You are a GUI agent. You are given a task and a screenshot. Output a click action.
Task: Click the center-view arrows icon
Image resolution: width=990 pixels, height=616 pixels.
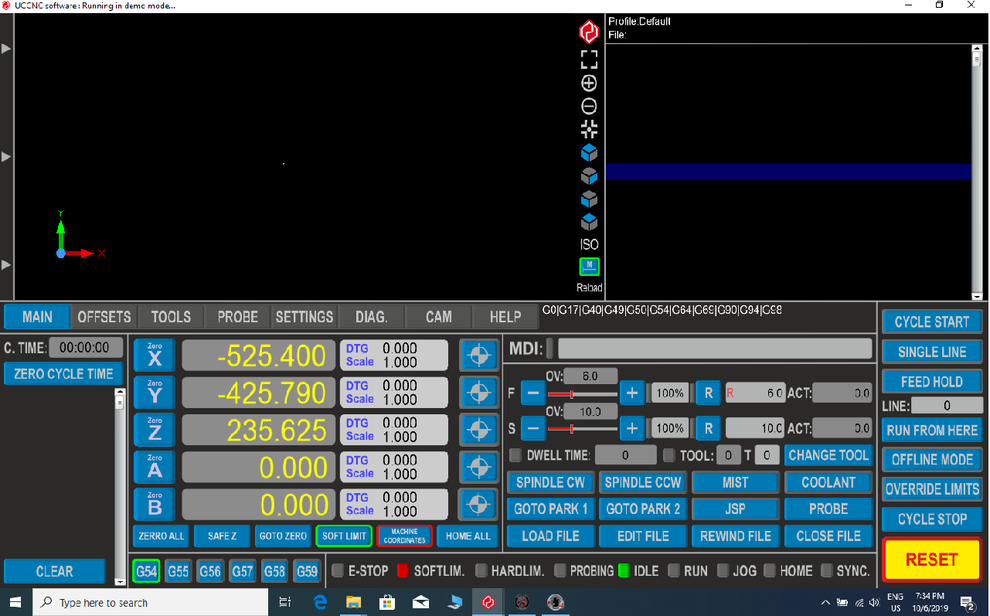(x=589, y=129)
